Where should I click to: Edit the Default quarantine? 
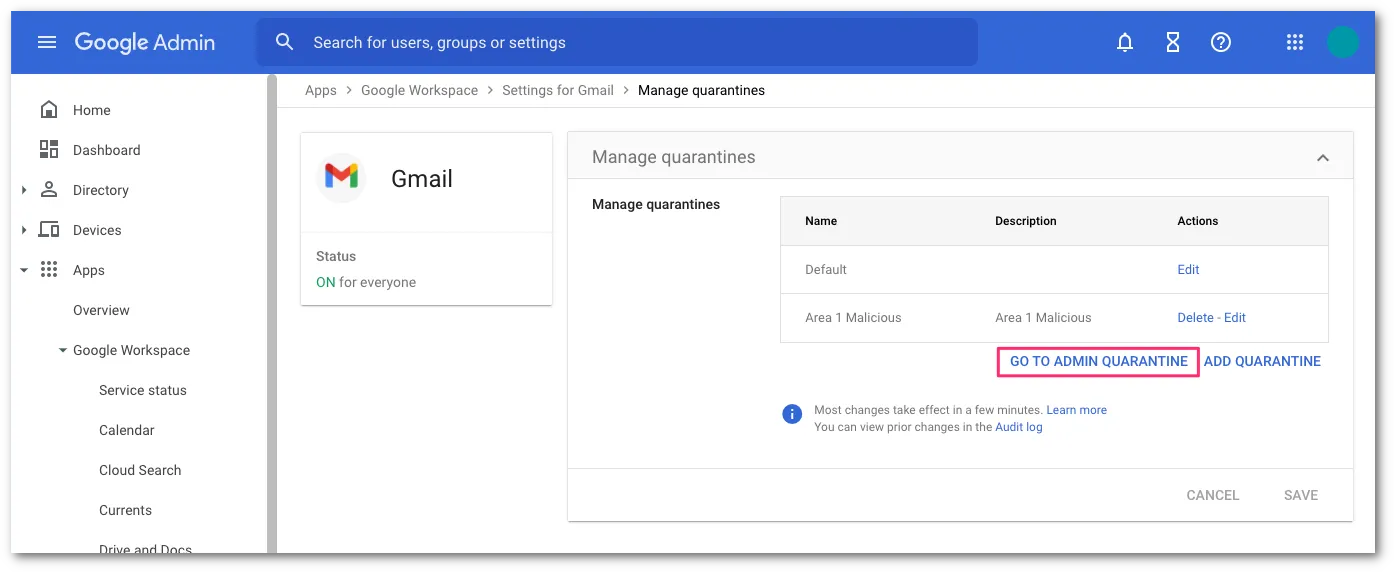(1188, 269)
